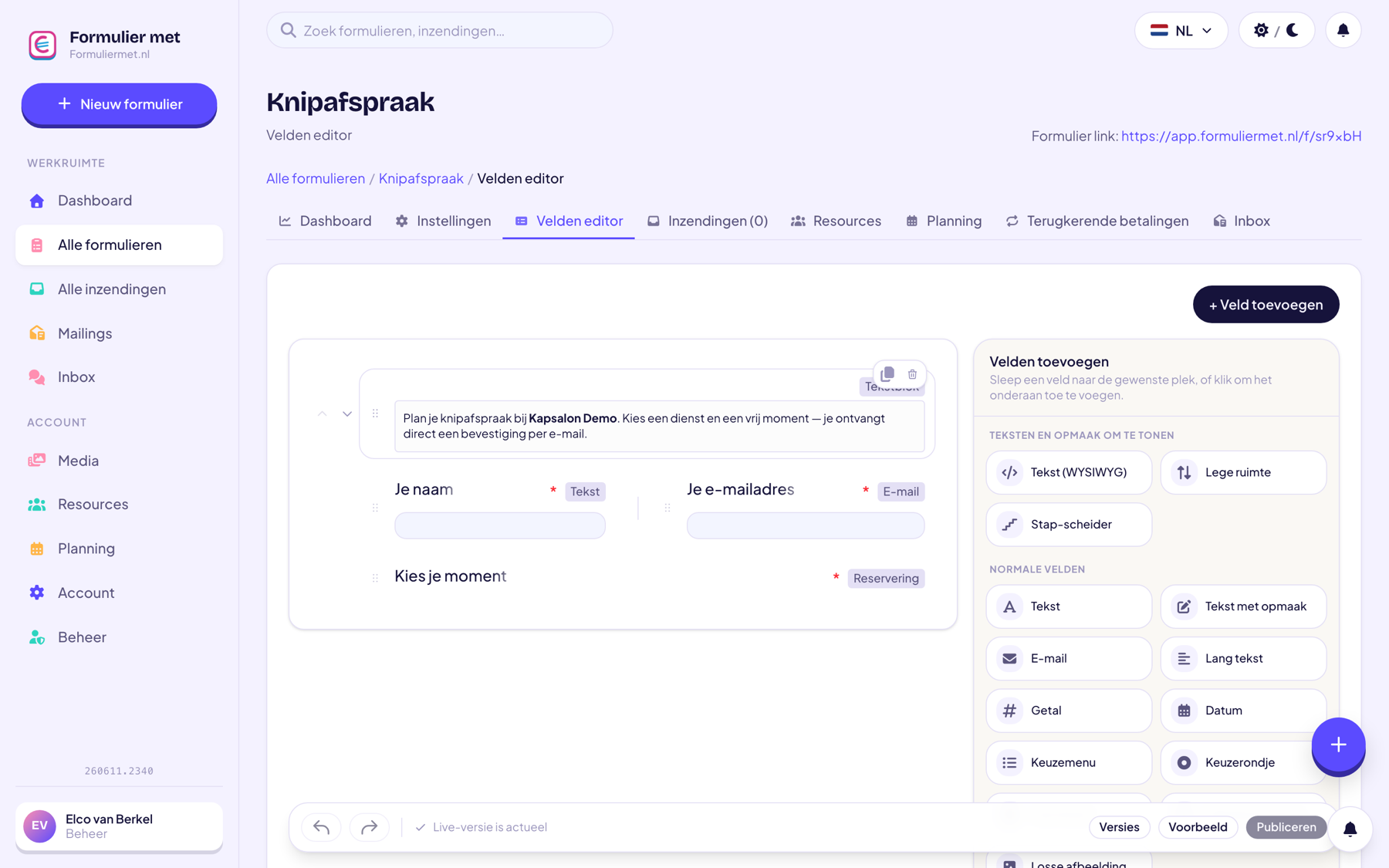Click the Je naam input box
The image size is (1389, 868).
pos(500,525)
